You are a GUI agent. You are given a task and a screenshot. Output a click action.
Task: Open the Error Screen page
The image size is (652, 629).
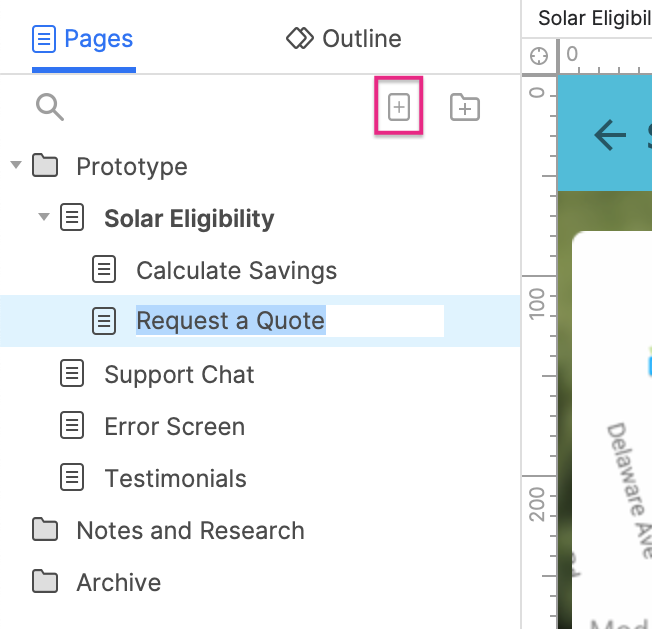tap(174, 426)
